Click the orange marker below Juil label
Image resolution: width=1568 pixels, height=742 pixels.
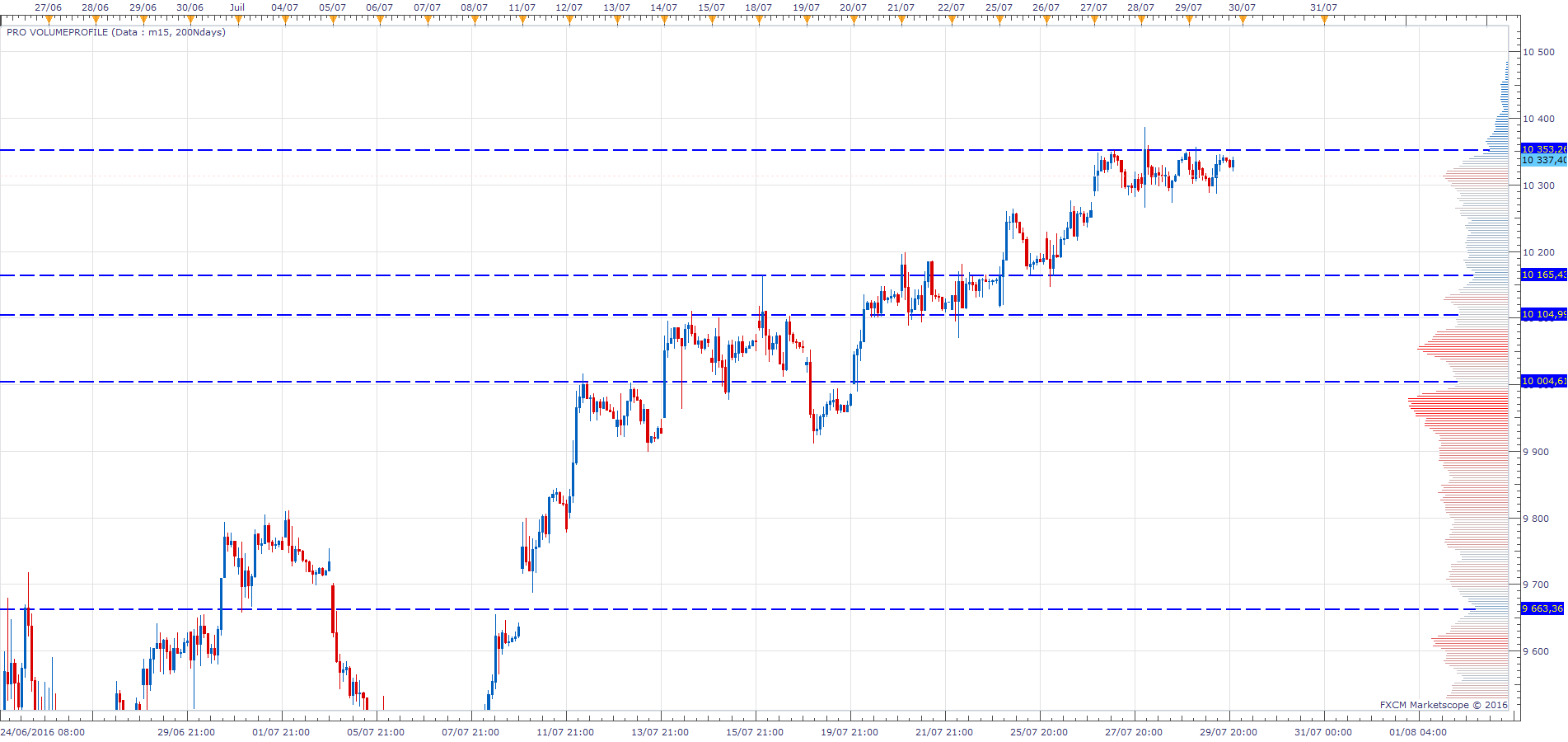[x=237, y=20]
